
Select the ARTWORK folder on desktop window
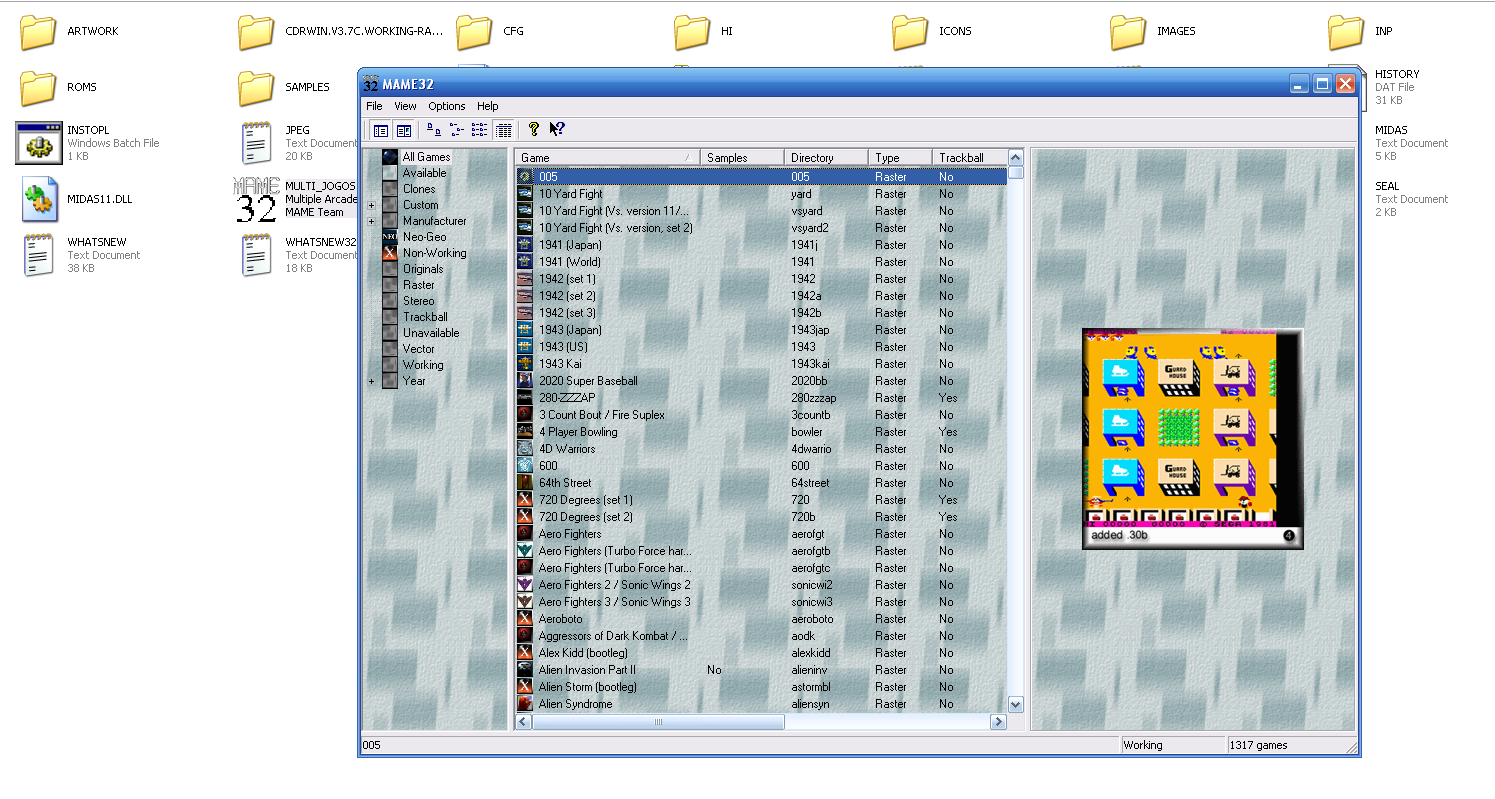pos(38,32)
